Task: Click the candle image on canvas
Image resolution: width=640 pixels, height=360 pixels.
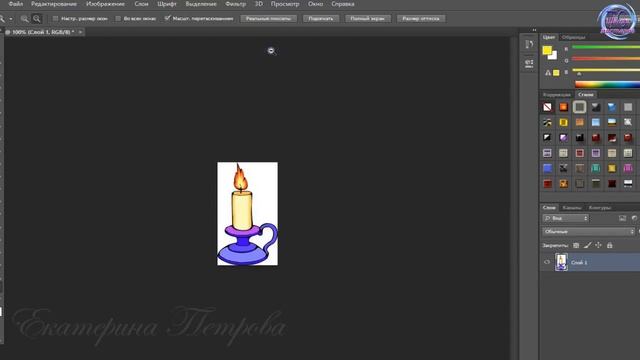Action: point(247,213)
